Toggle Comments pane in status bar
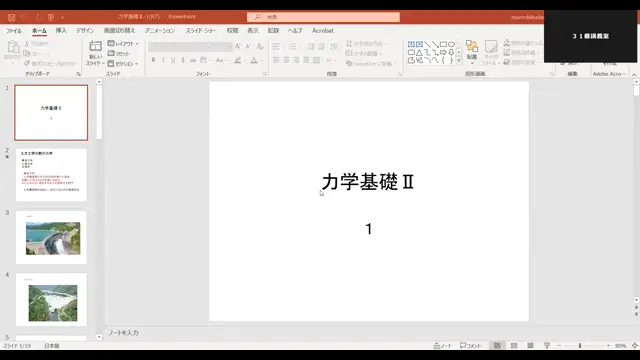The image size is (640, 360). [471, 346]
